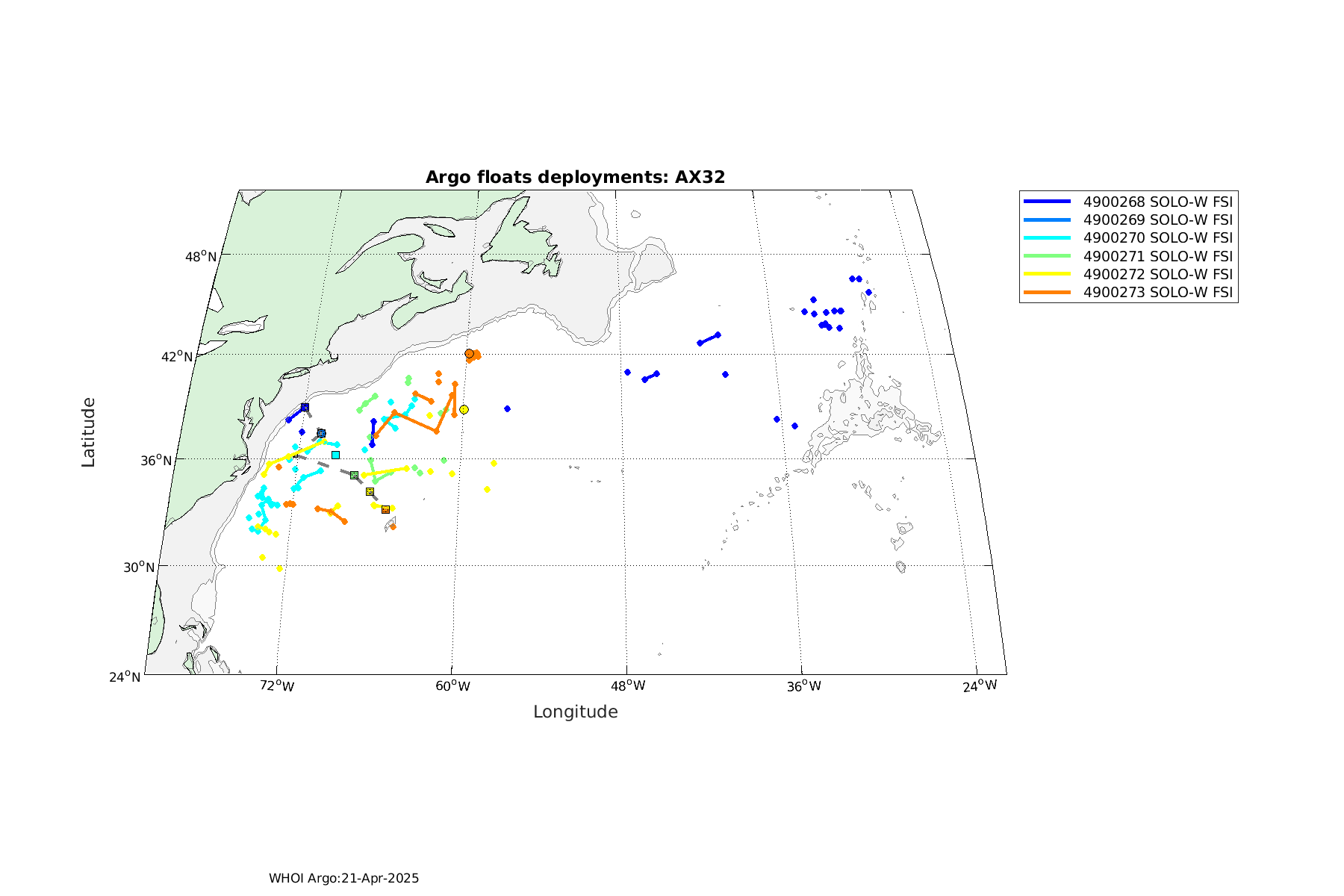This screenshot has width=1344, height=896.
Task: Click the 'WHOI Argo:21-Apr-2025' footer text
Action: tap(344, 878)
